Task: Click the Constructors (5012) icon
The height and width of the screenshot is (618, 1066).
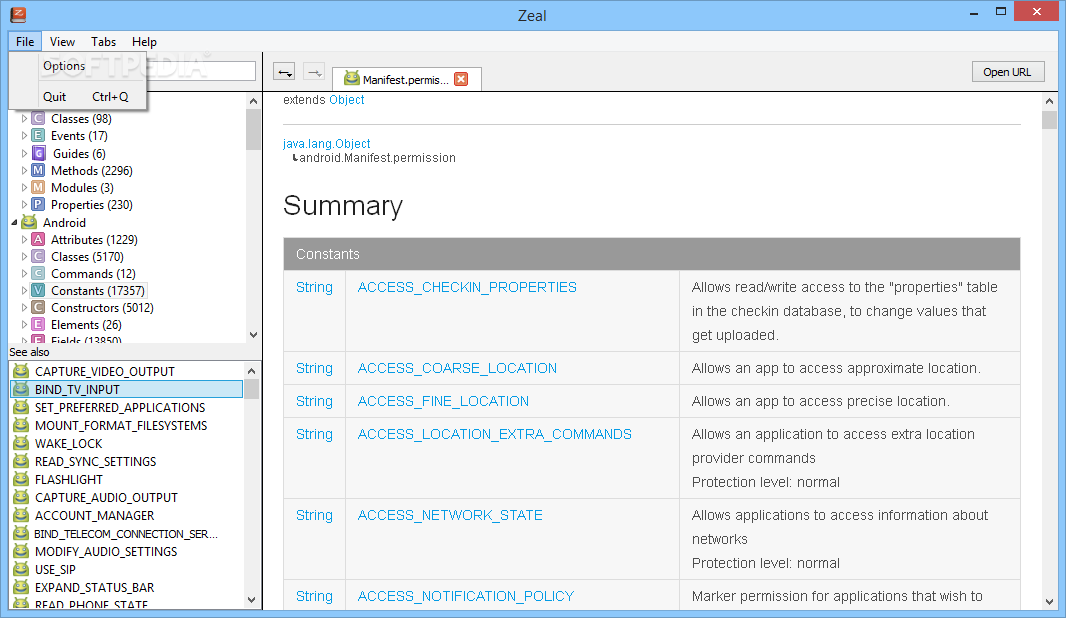Action: pos(39,307)
